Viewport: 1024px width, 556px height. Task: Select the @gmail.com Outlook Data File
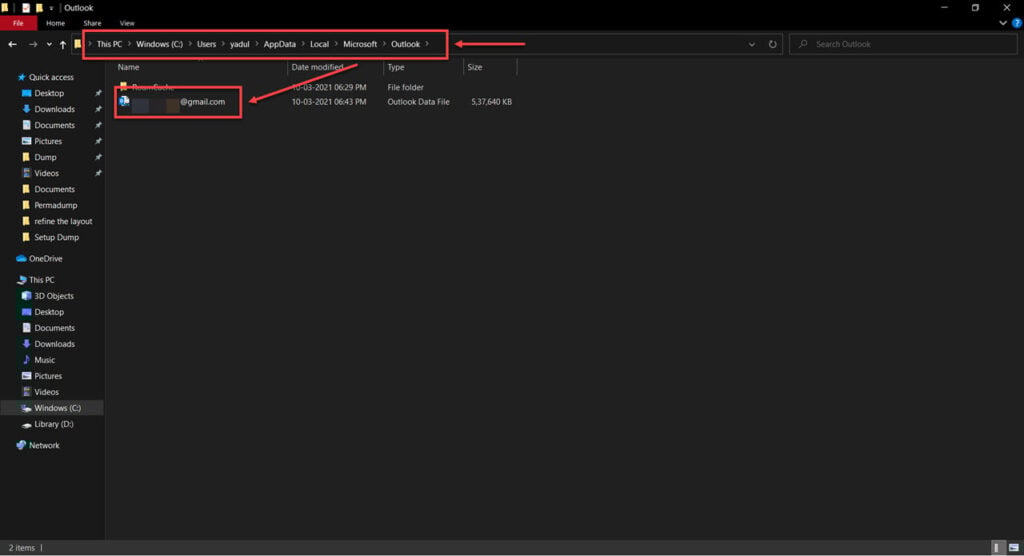pyautogui.click(x=315, y=102)
